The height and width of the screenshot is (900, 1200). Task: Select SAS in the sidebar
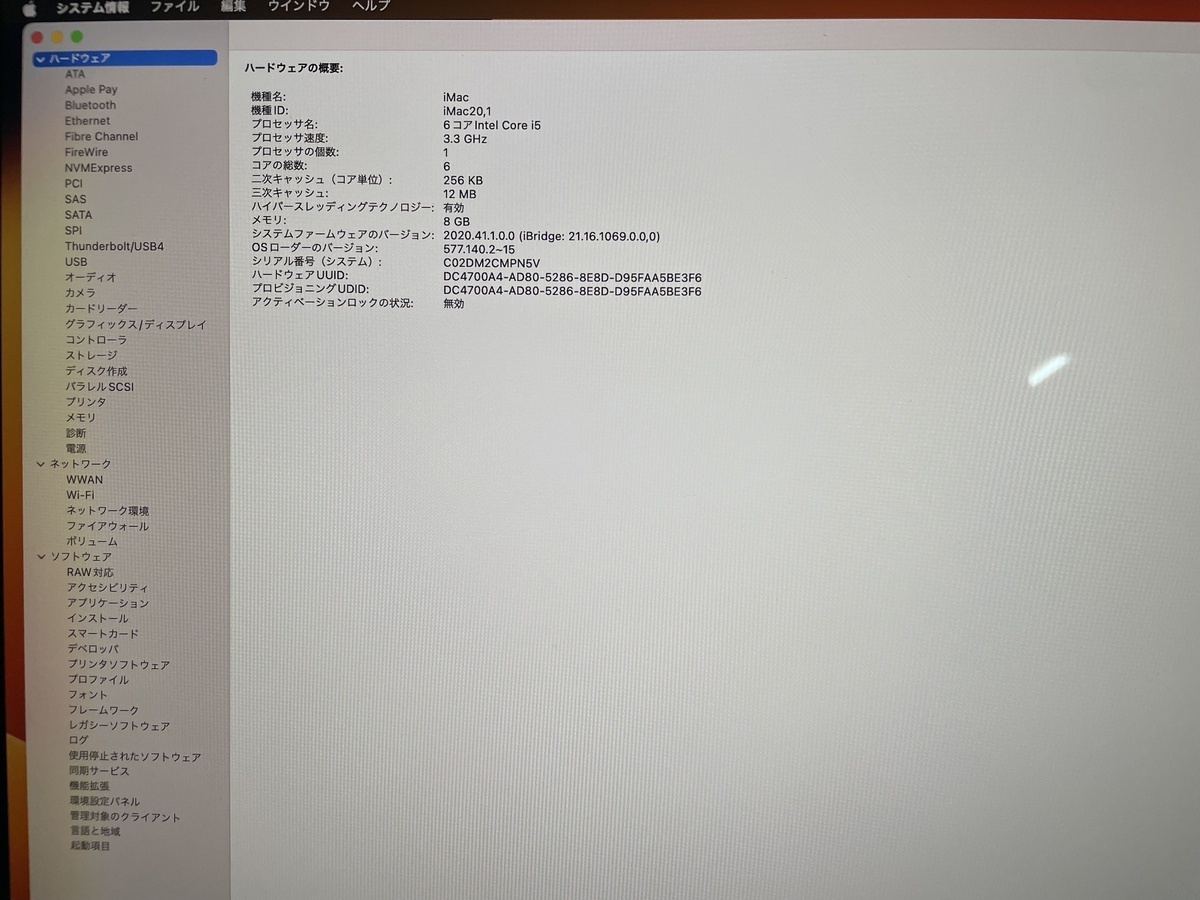(75, 199)
